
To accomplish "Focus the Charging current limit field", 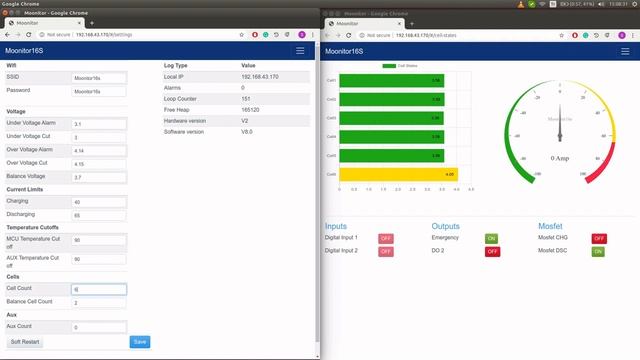I will [99, 202].
